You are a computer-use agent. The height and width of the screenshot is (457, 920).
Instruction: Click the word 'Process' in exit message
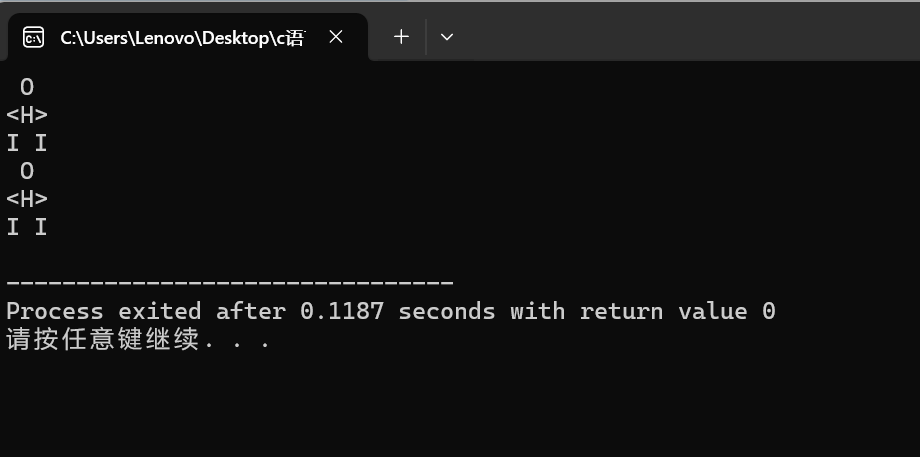pyautogui.click(x=55, y=311)
